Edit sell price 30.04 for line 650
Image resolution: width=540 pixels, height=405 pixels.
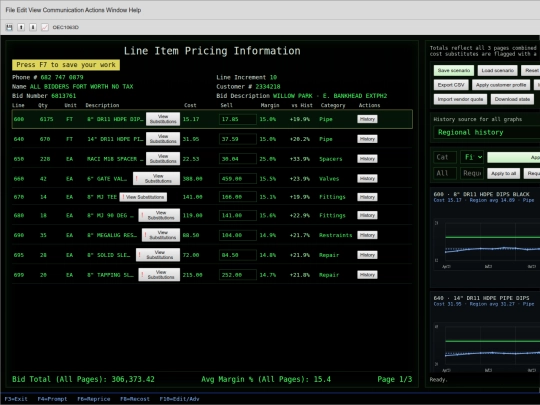click(x=238, y=159)
